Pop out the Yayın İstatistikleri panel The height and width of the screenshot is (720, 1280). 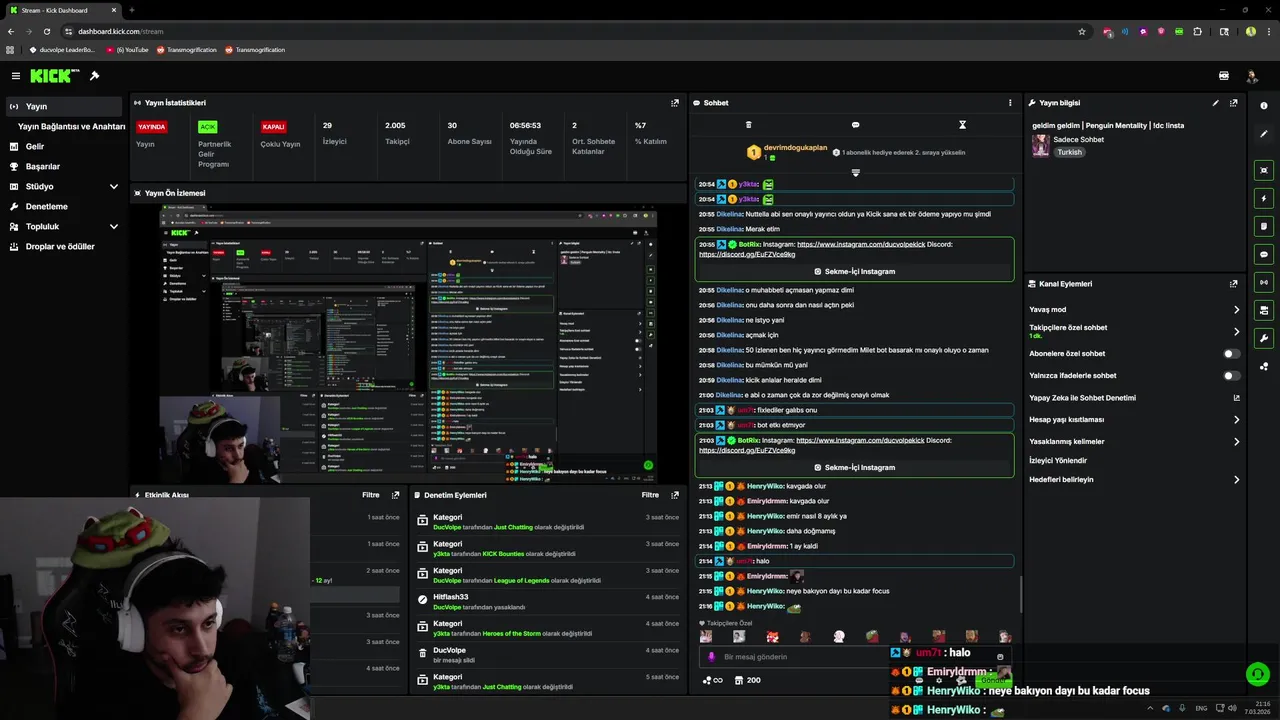click(x=675, y=103)
